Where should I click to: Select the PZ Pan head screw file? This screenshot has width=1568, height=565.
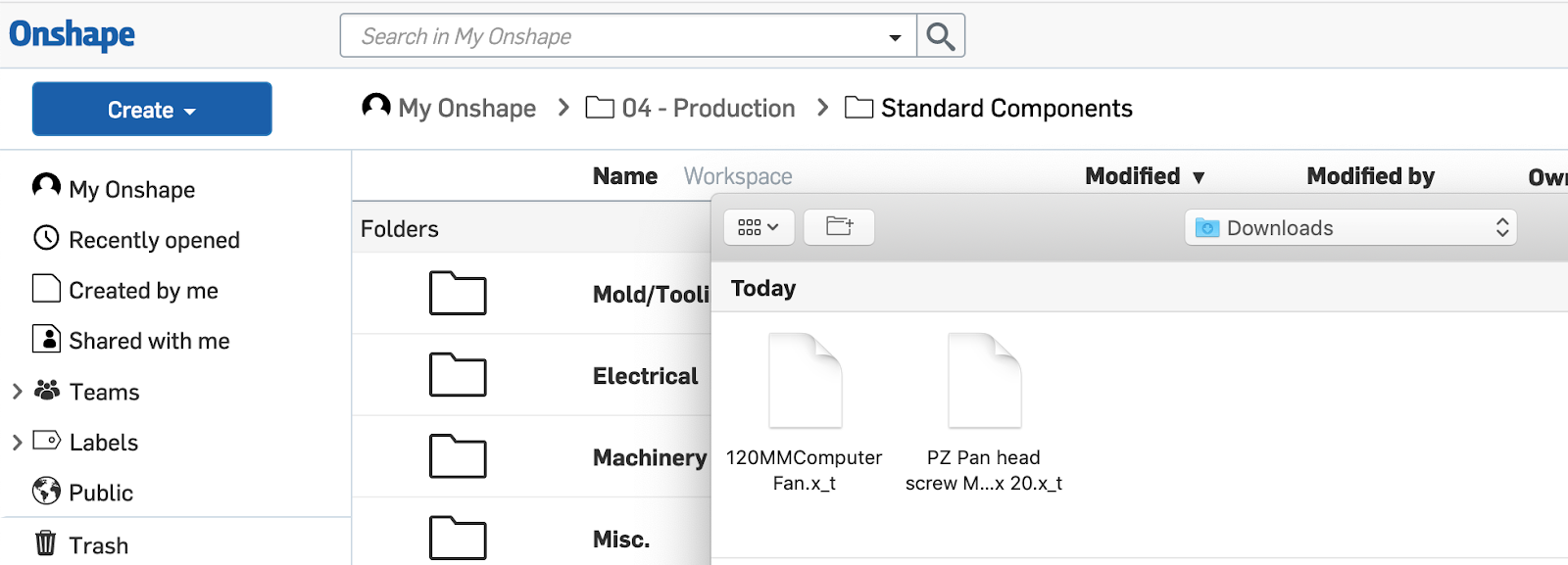[984, 381]
